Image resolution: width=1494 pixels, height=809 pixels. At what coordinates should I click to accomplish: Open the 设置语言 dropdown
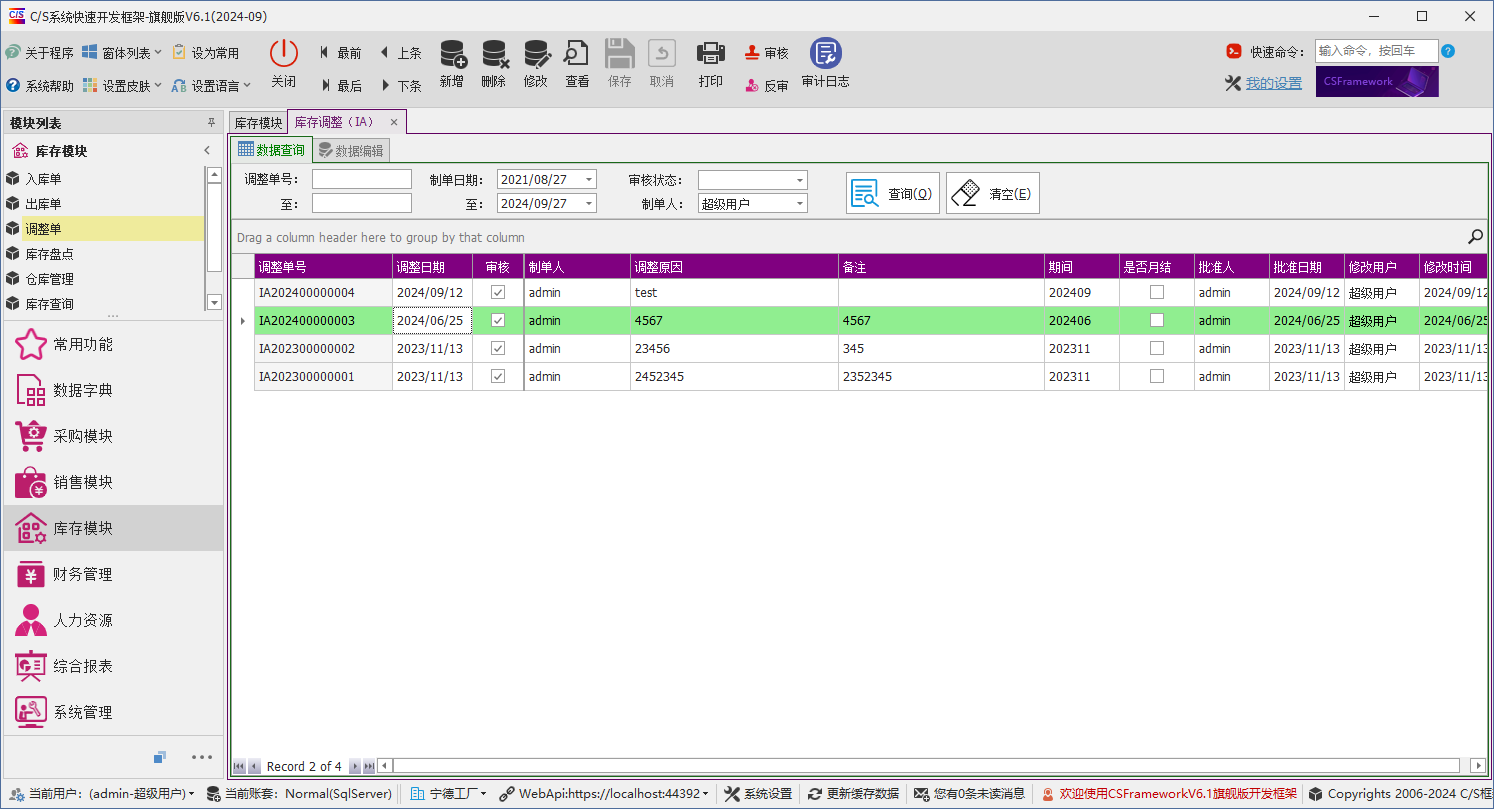(211, 86)
